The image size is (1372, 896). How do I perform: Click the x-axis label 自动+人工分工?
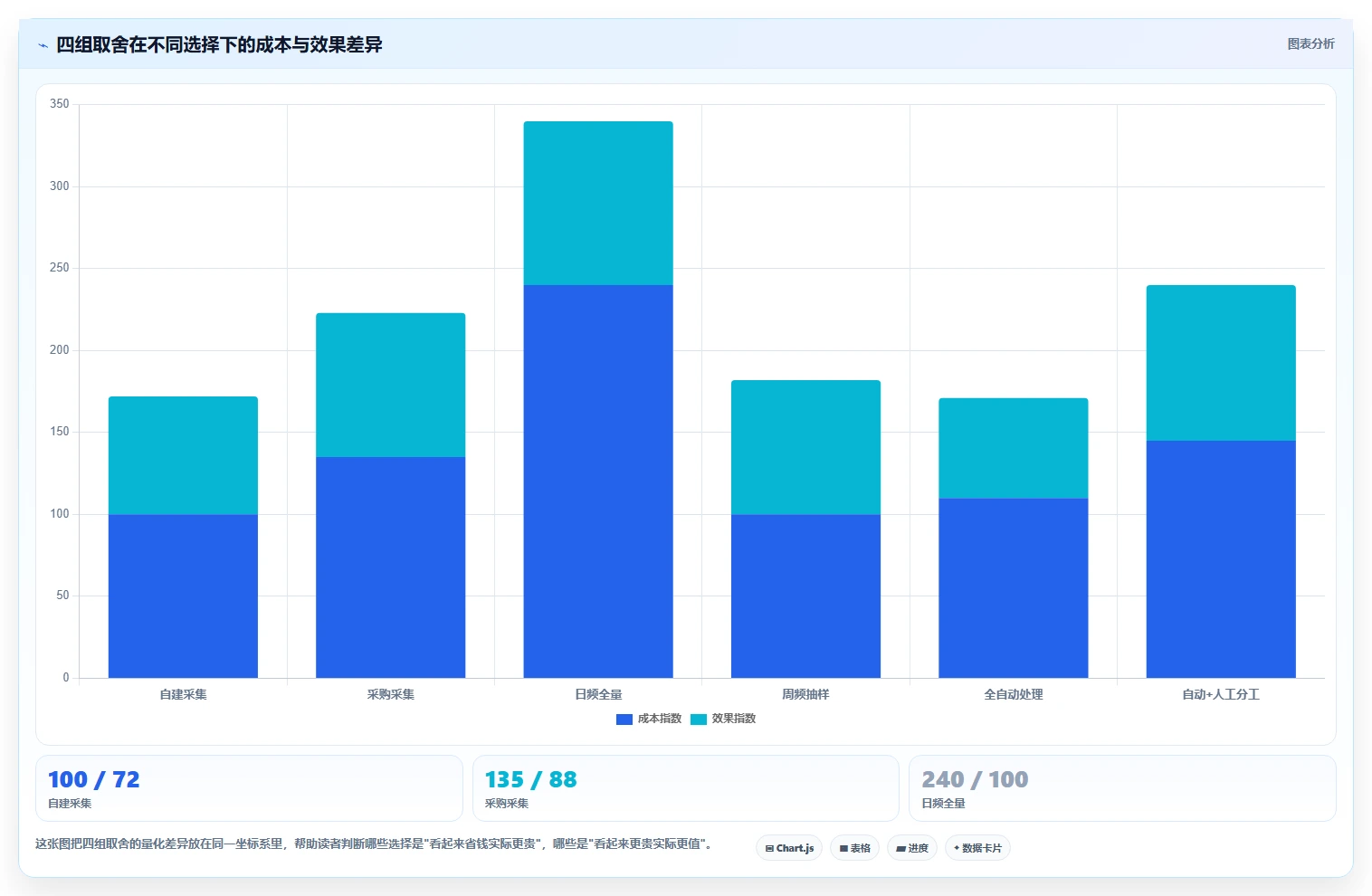pos(1221,694)
